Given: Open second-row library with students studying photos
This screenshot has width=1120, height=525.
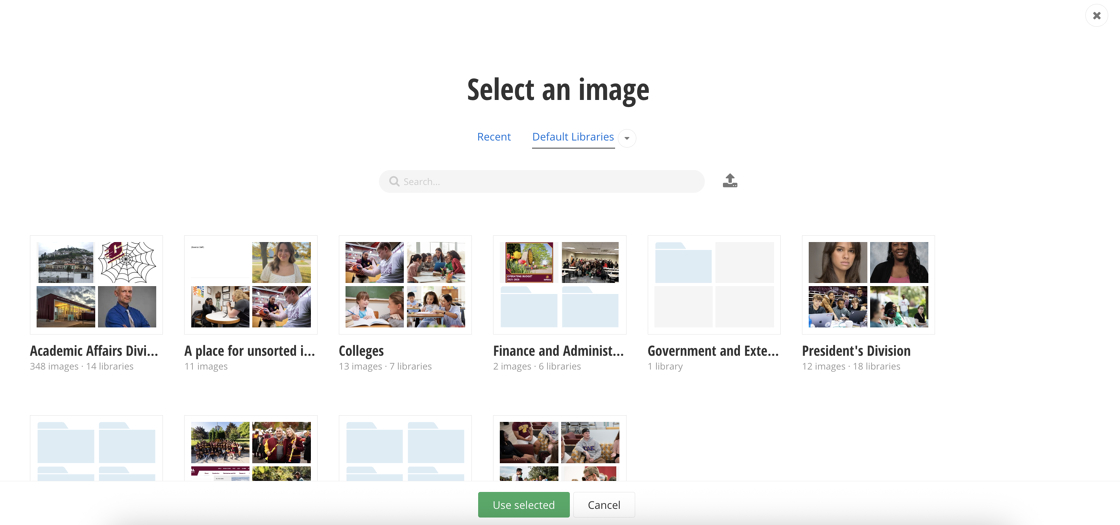Looking at the screenshot, I should click(559, 449).
